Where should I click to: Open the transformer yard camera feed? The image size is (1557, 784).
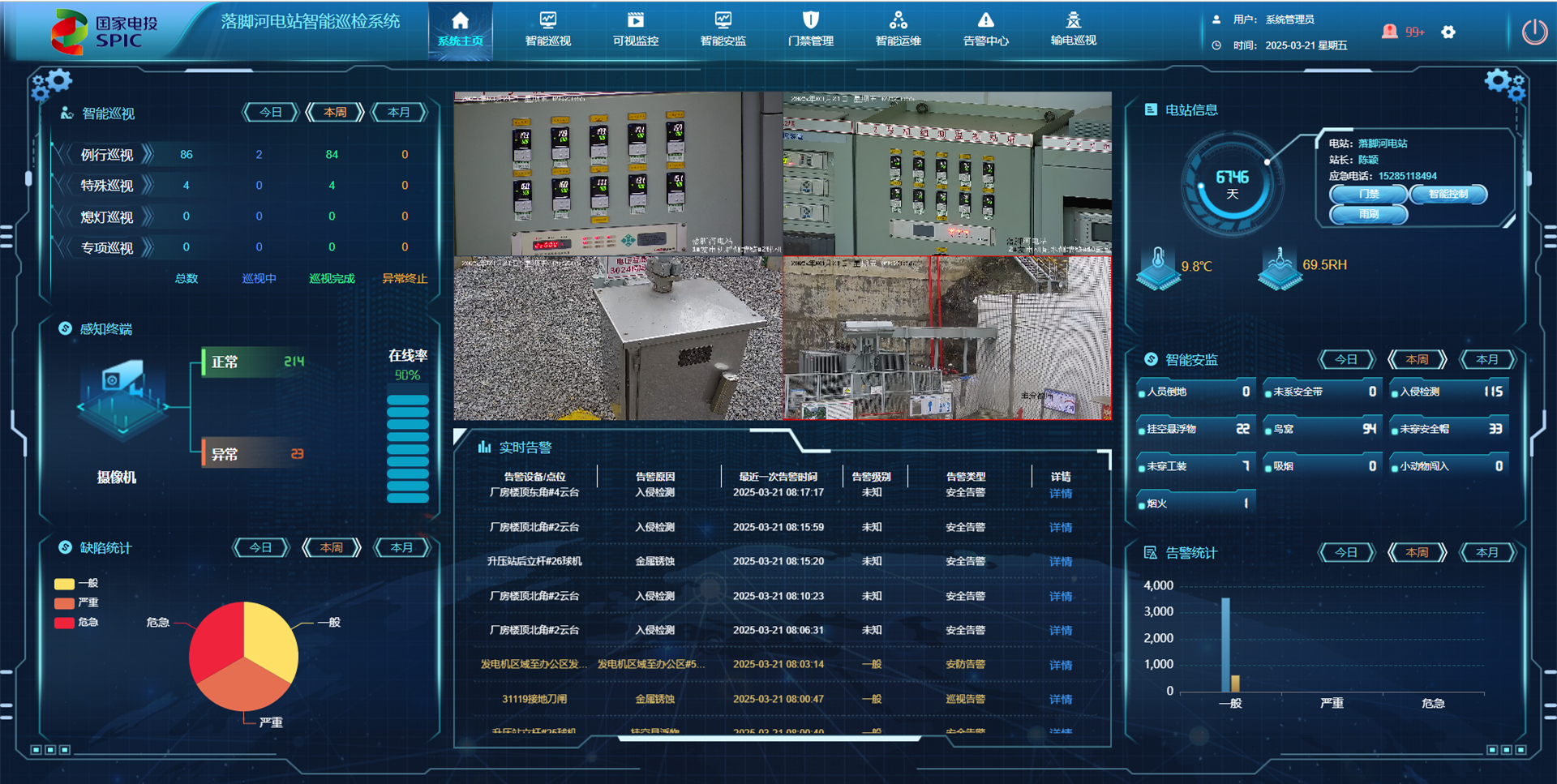[x=946, y=338]
